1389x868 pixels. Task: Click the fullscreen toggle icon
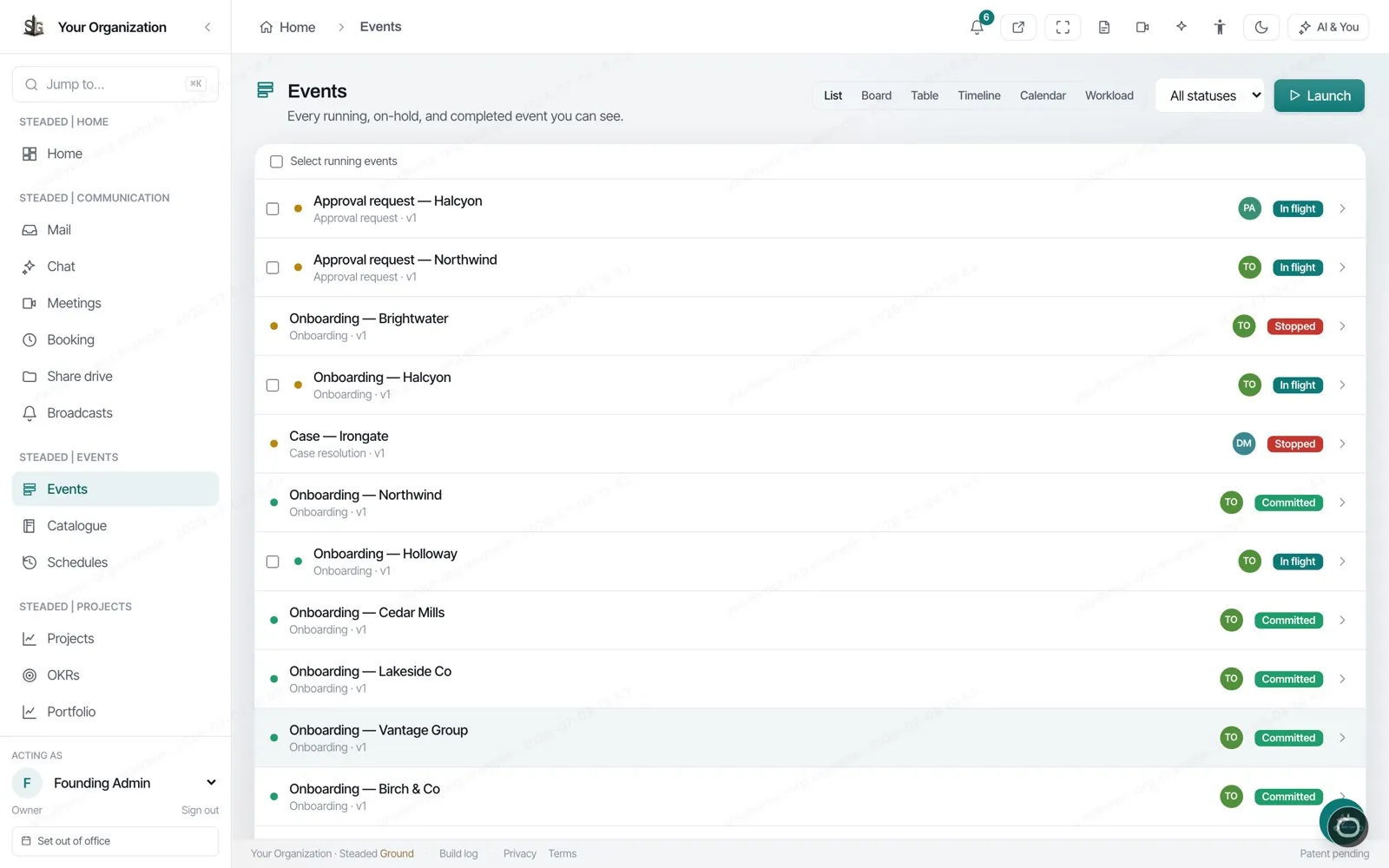click(x=1063, y=27)
